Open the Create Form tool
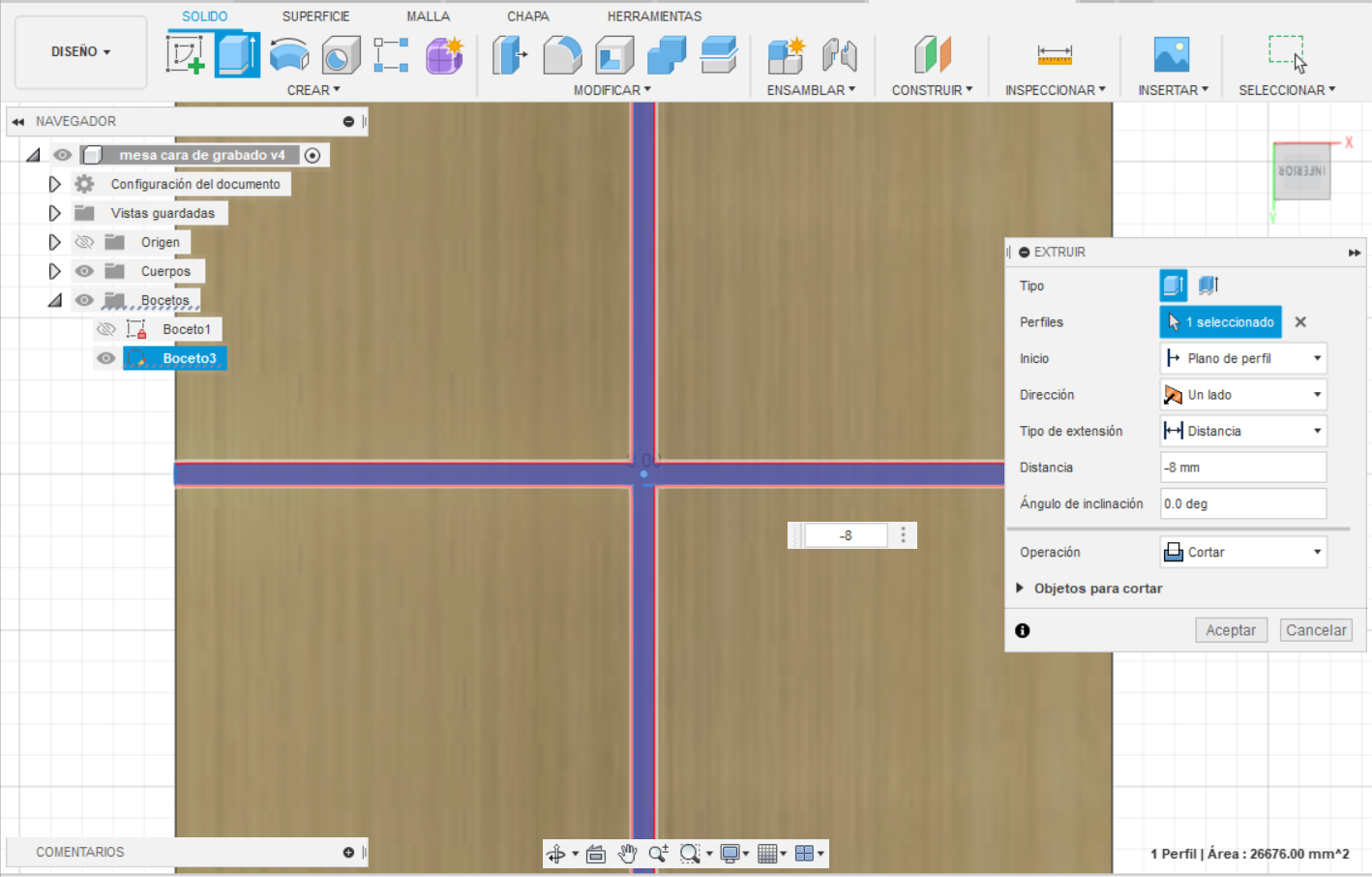Screen dimensions: 1372x877 (x=444, y=55)
